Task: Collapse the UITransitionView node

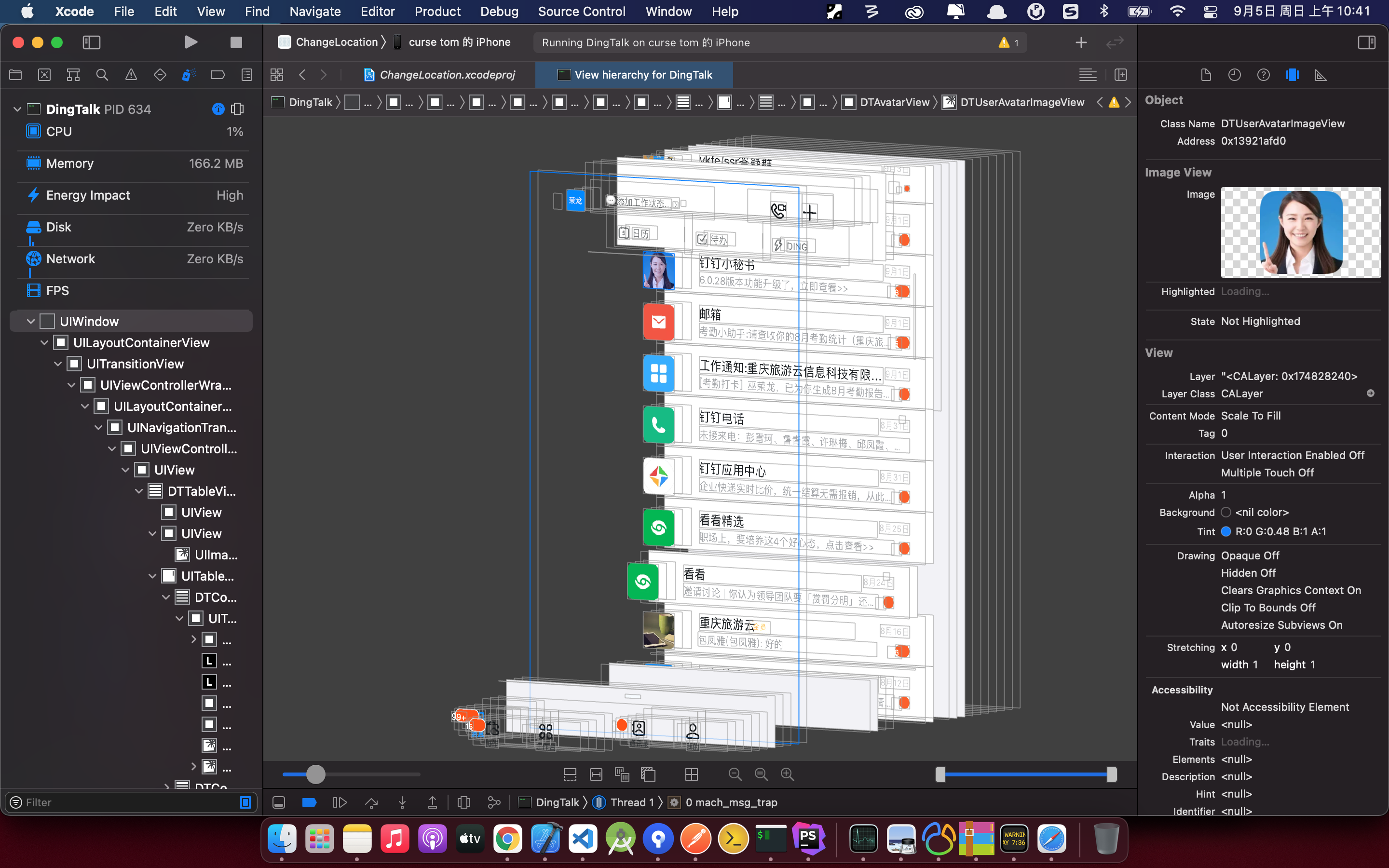Action: (x=58, y=364)
